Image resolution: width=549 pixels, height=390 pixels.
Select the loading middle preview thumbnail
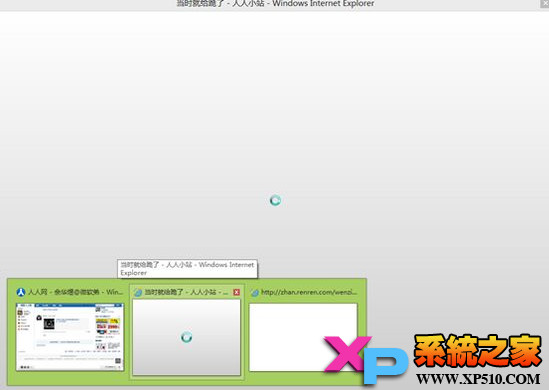click(x=187, y=337)
